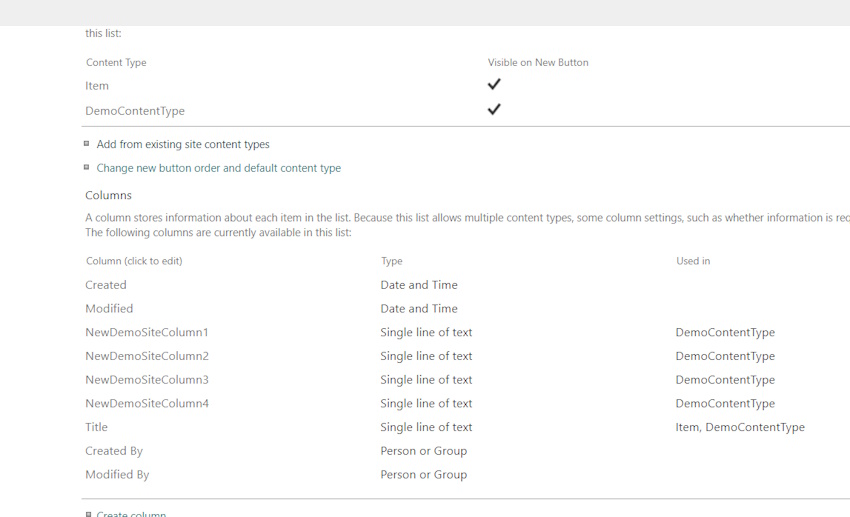Open NewDemoSiteColumn3 settings

point(147,380)
